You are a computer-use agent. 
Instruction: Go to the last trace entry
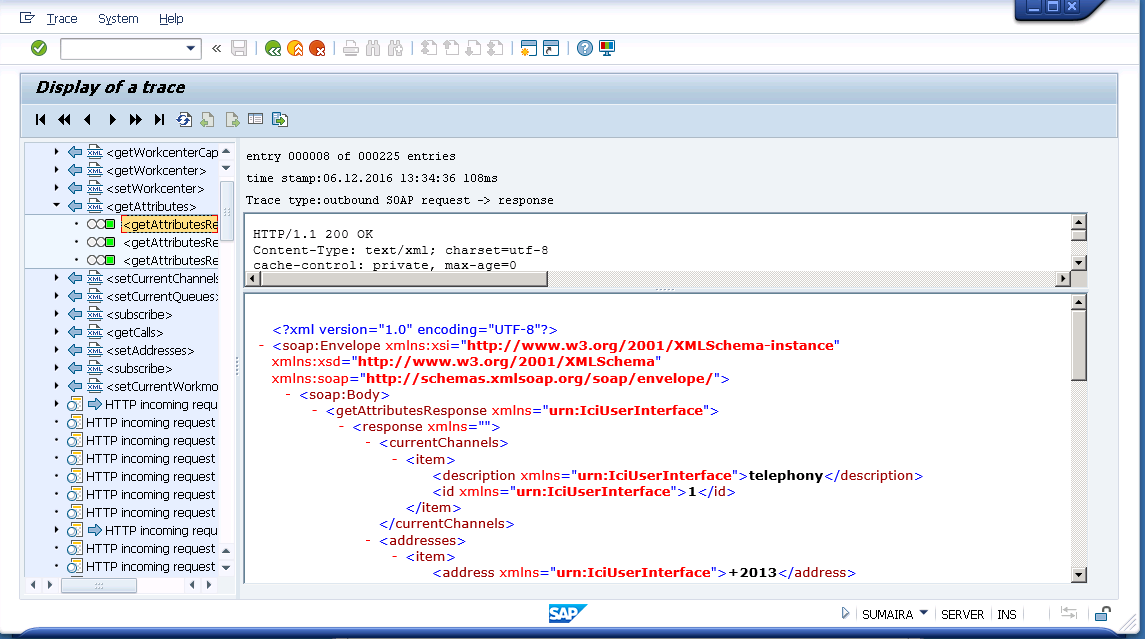(x=159, y=119)
